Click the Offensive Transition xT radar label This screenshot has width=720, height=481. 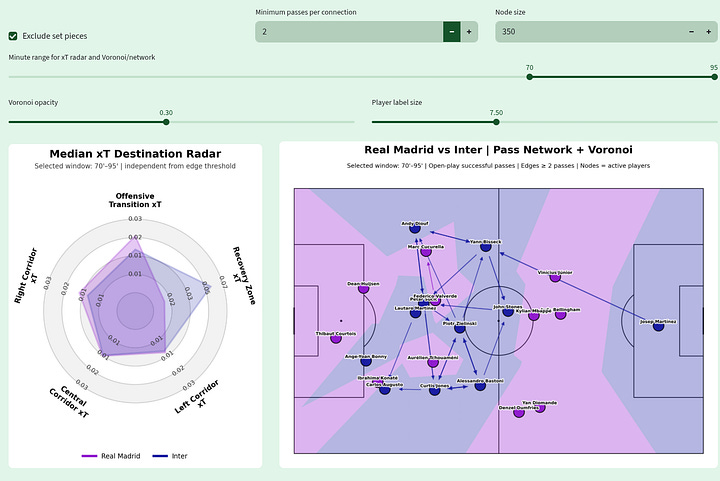[135, 200]
